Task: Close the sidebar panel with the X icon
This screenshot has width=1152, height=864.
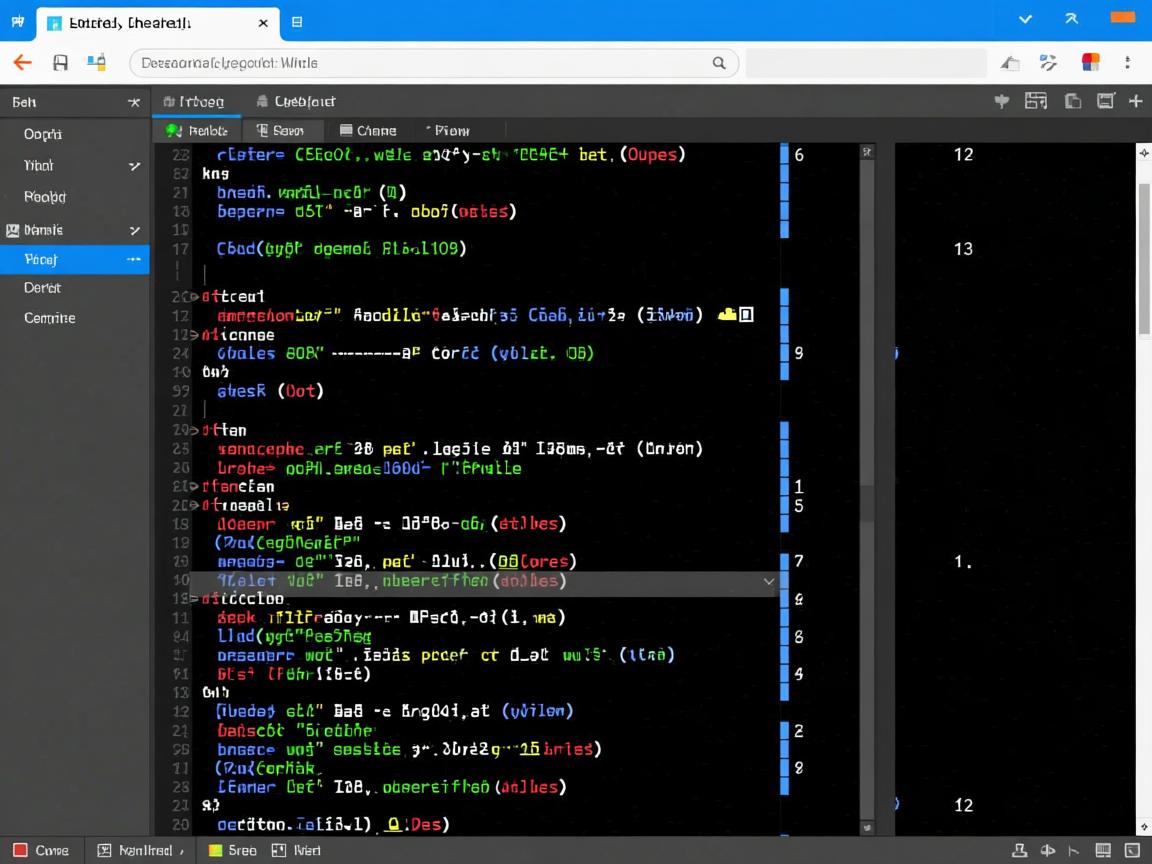Action: [x=133, y=102]
